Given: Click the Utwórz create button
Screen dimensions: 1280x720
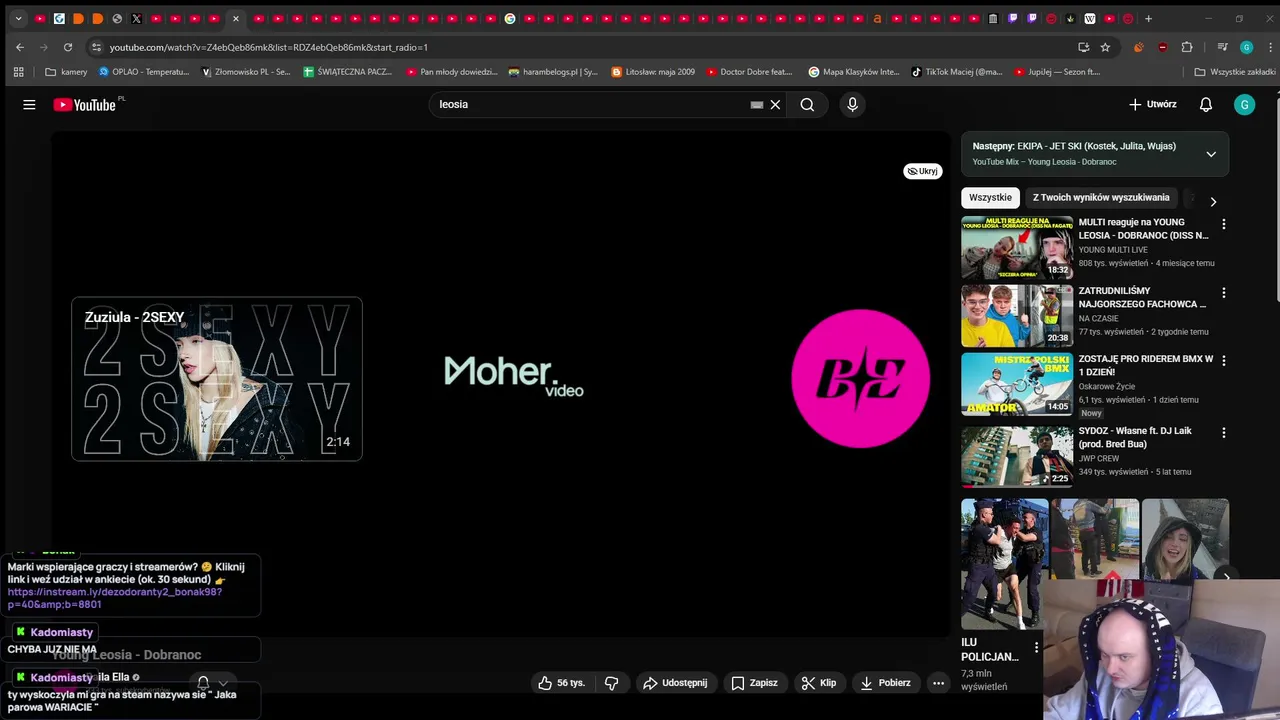Looking at the screenshot, I should pyautogui.click(x=1152, y=104).
